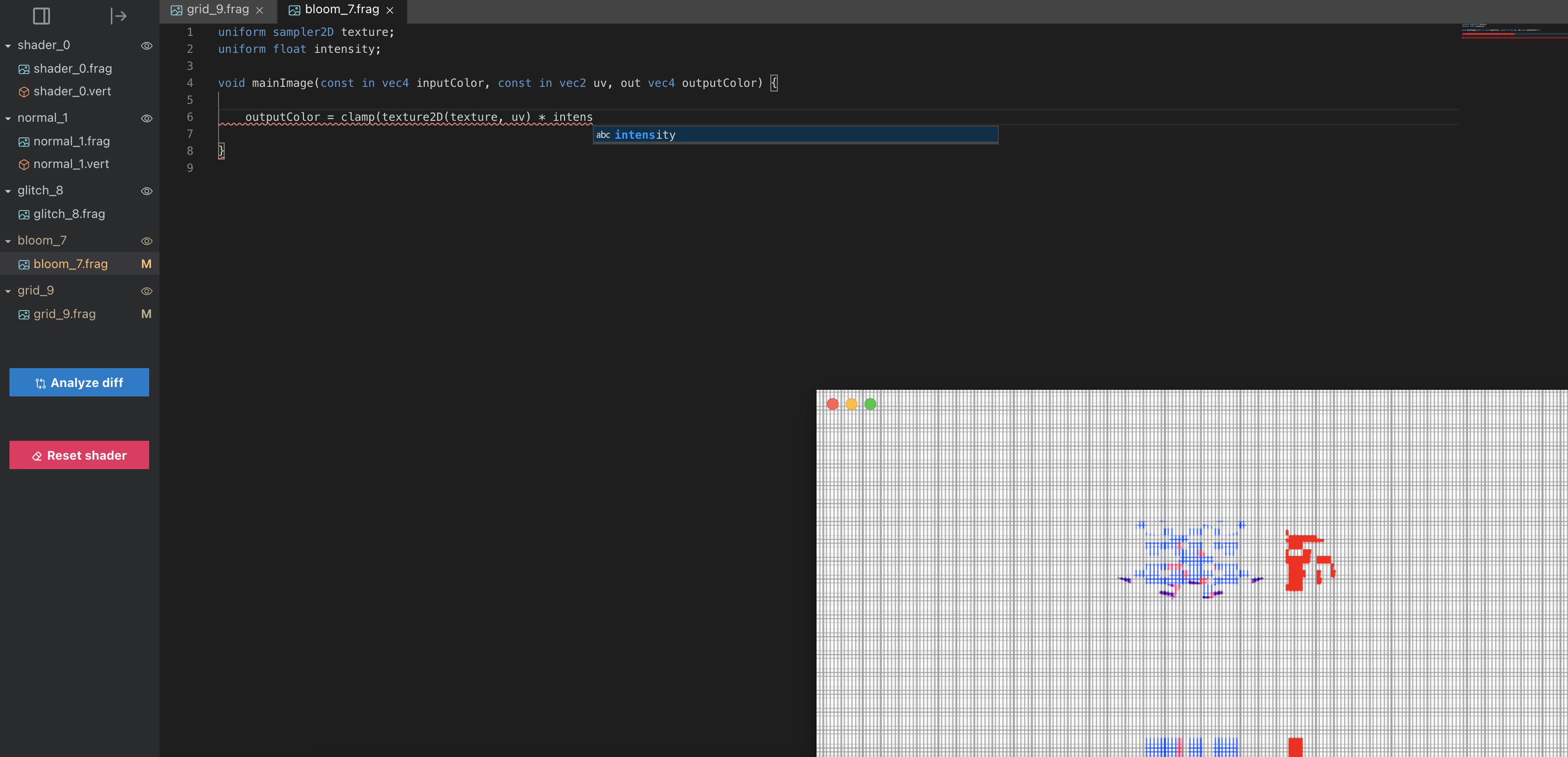1568x757 pixels.
Task: Collapse the shader_0 group
Action: pos(7,45)
